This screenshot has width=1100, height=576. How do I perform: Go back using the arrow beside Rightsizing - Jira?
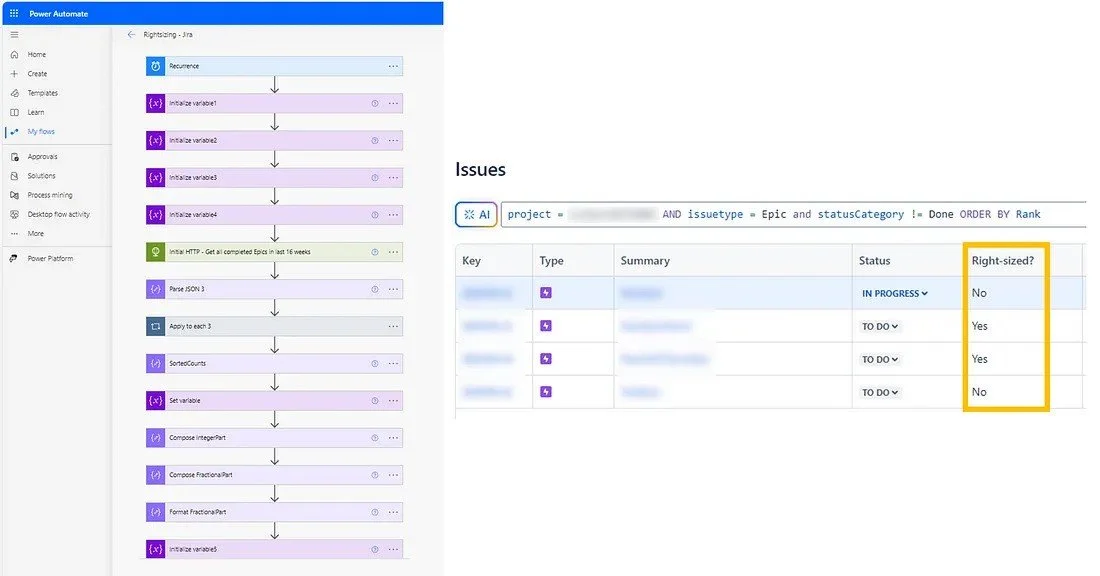pyautogui.click(x=131, y=34)
